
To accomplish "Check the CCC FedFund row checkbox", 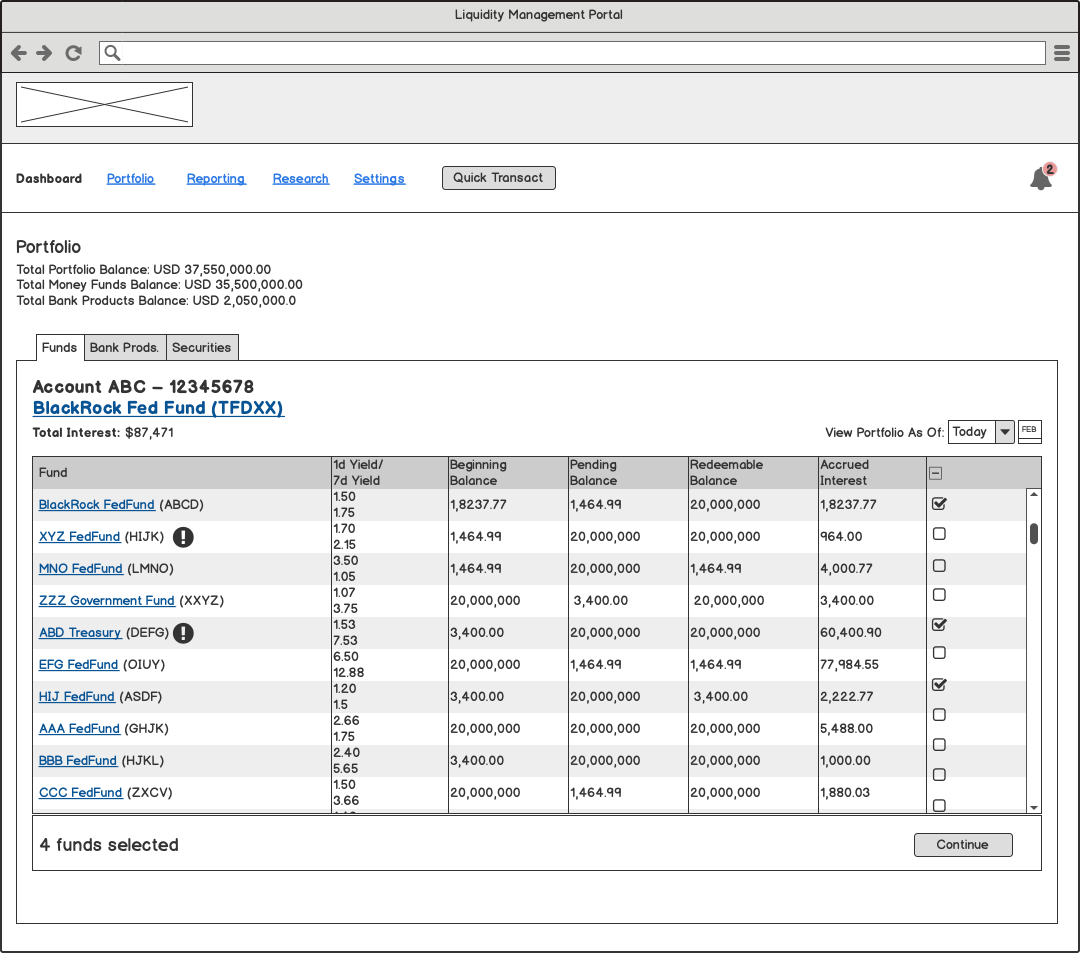I will (939, 775).
